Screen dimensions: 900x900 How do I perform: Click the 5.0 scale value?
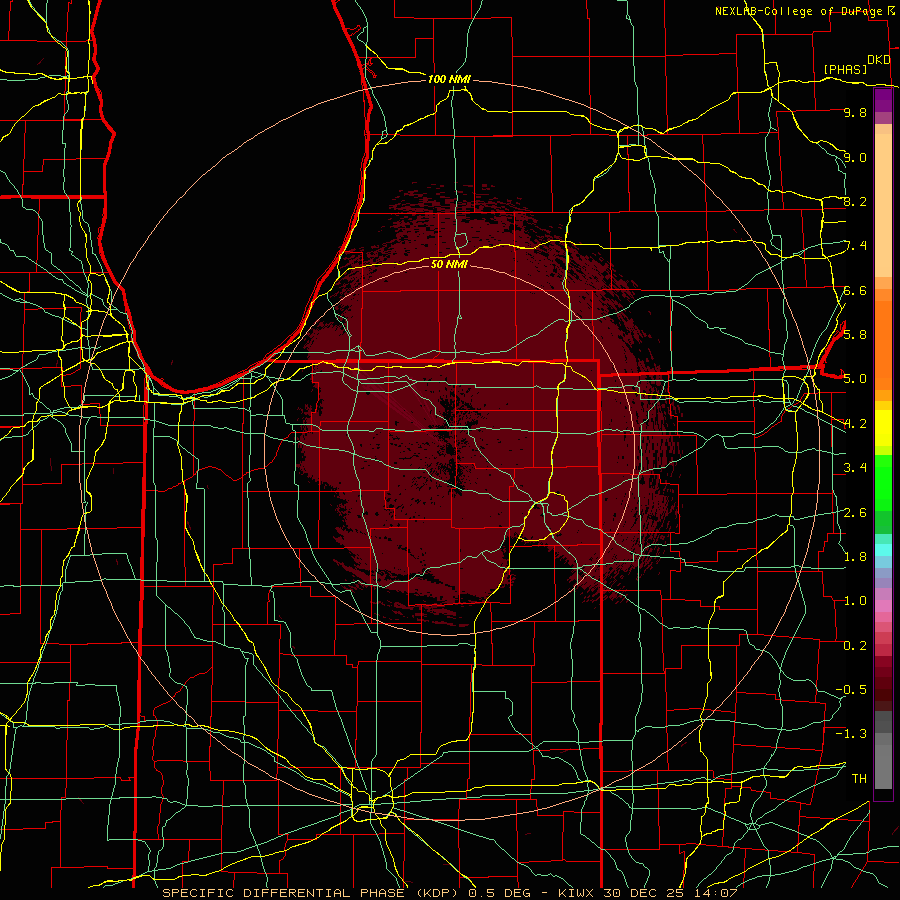[x=855, y=379]
